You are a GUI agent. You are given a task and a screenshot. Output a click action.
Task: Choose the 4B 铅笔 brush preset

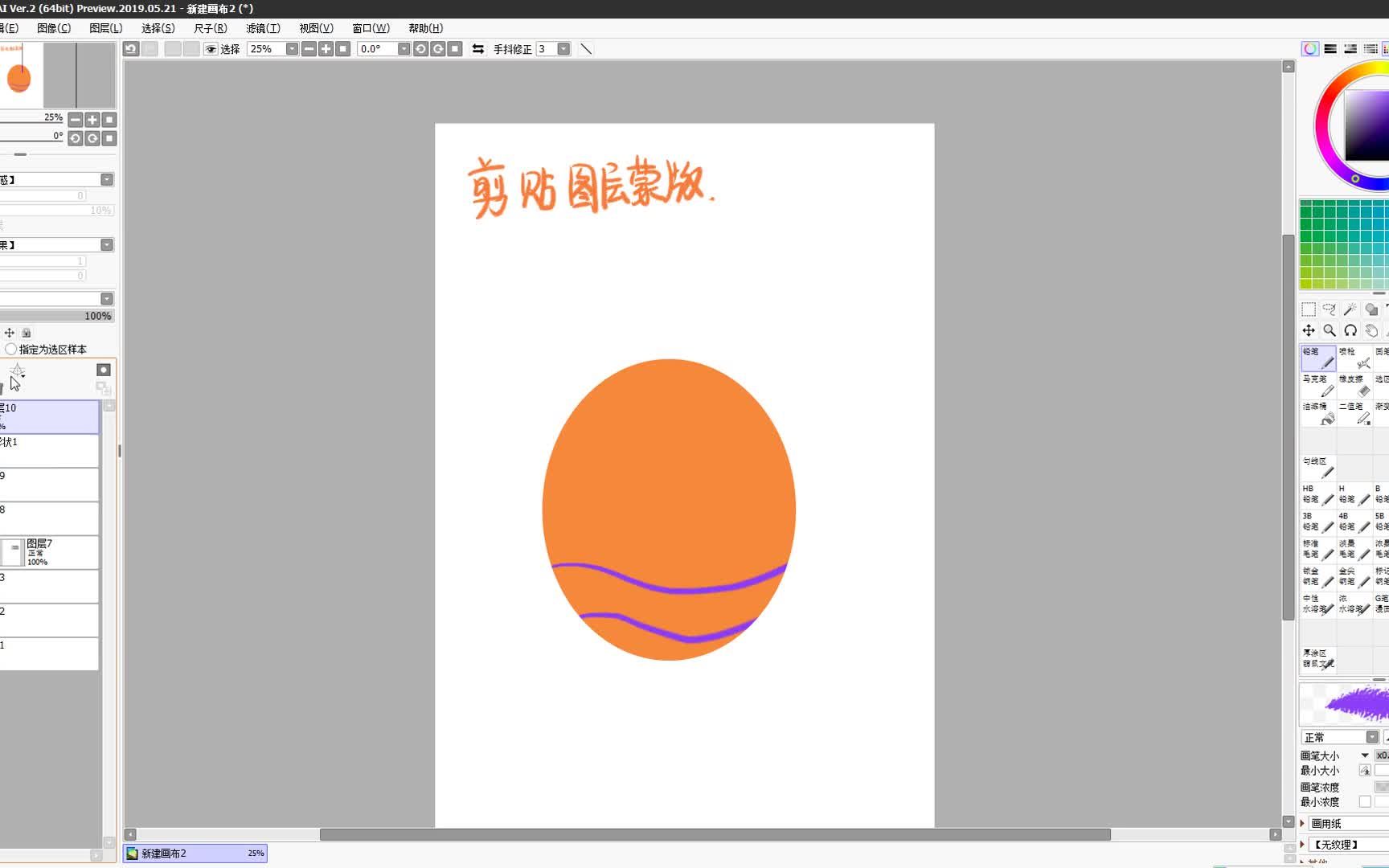tap(1354, 522)
